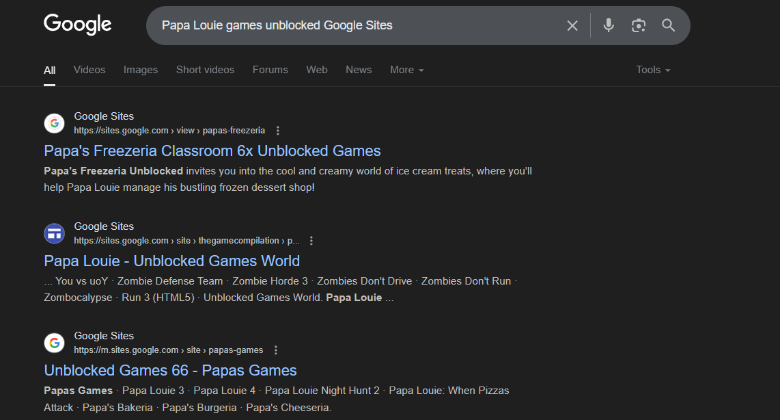
Task: Click the blue Google Sites favicon
Action: (x=54, y=233)
